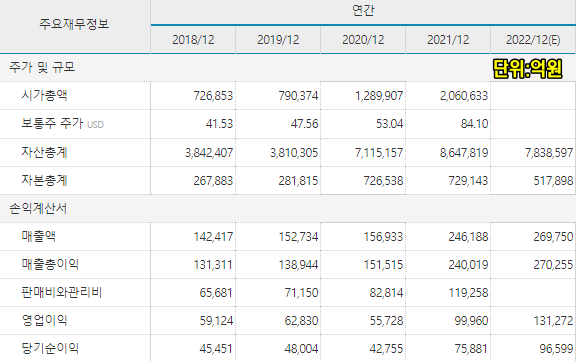The width and height of the screenshot is (576, 361).
Task: Select the 매출액 row label
Action: point(39,236)
